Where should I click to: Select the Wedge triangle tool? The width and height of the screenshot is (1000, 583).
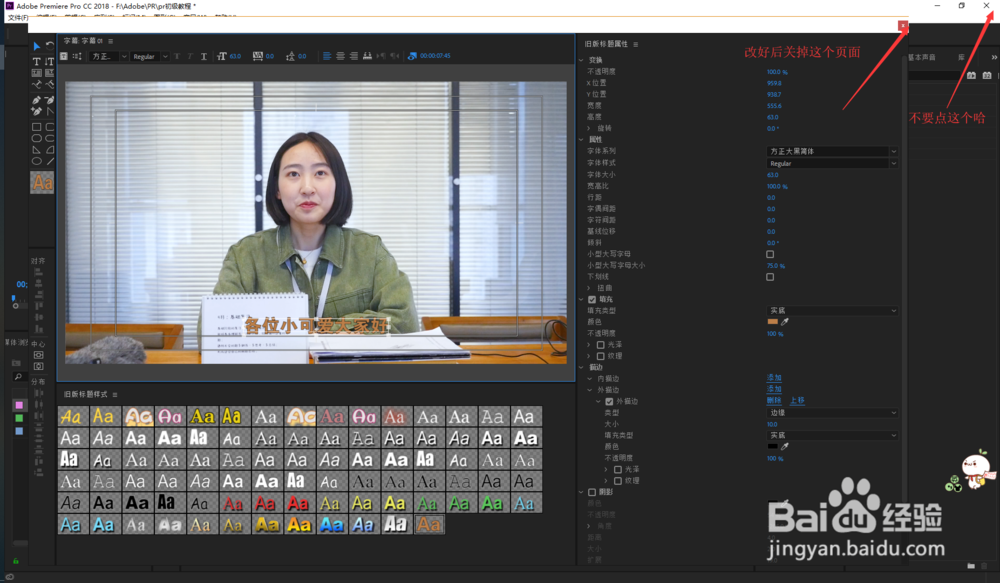(x=36, y=150)
